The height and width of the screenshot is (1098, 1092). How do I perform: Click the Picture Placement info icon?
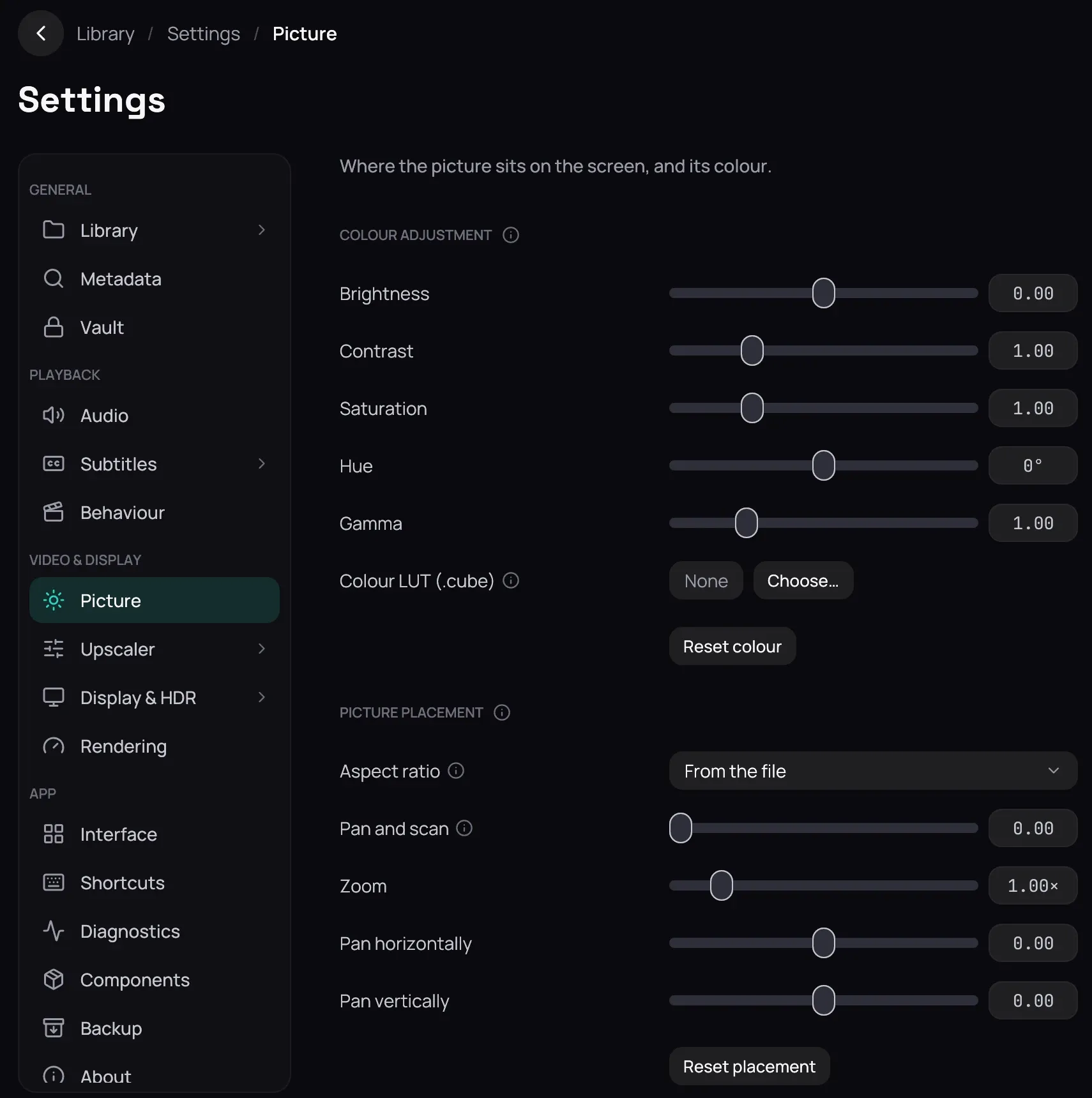[502, 712]
